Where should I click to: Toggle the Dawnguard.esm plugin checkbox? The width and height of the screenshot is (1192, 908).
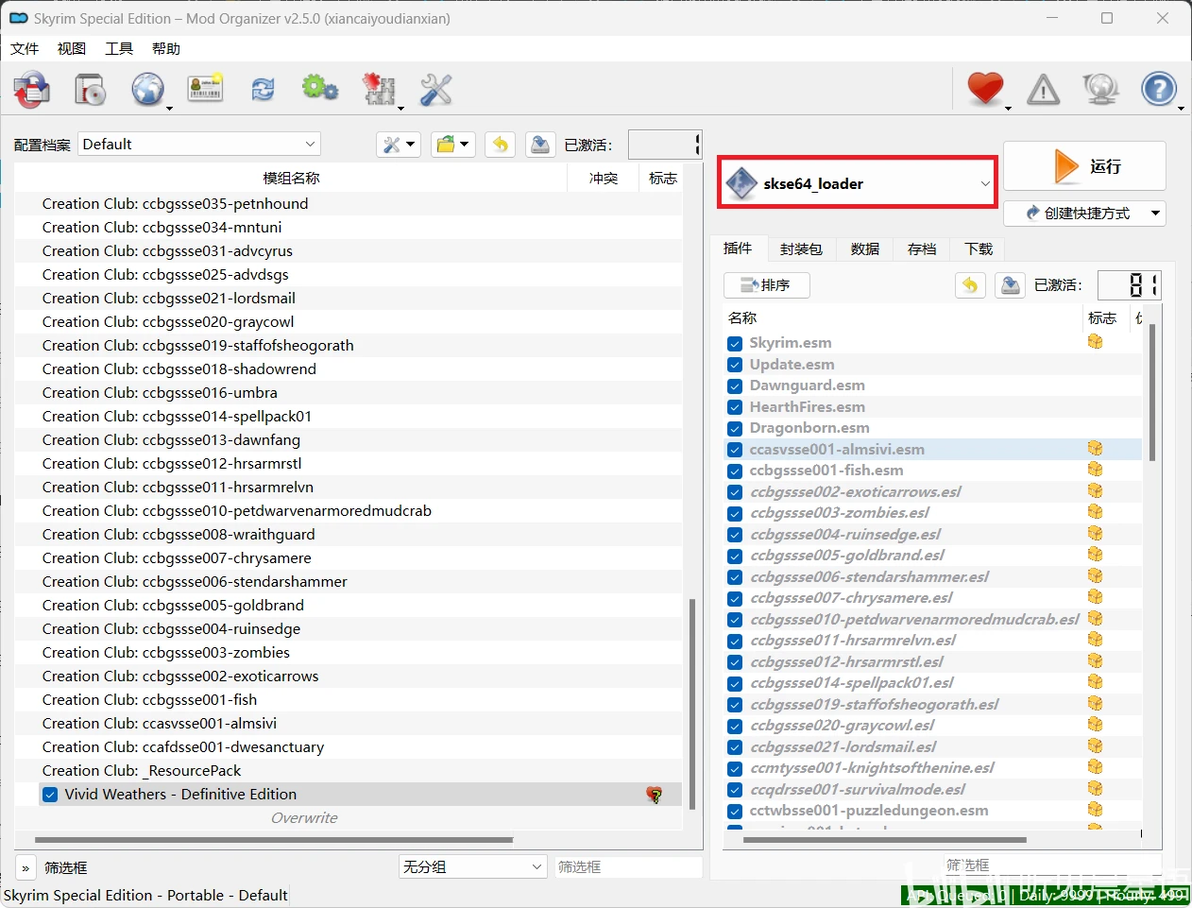[x=734, y=386]
